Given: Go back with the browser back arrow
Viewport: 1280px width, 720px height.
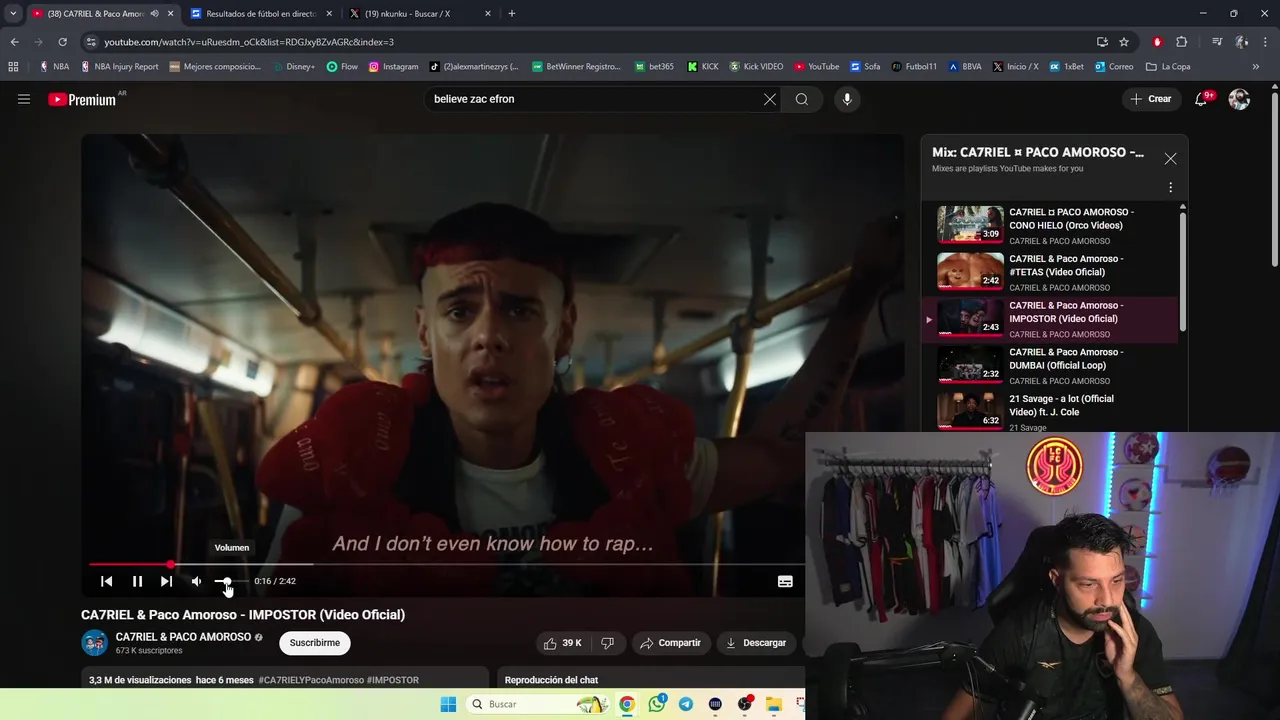Looking at the screenshot, I should [x=14, y=42].
